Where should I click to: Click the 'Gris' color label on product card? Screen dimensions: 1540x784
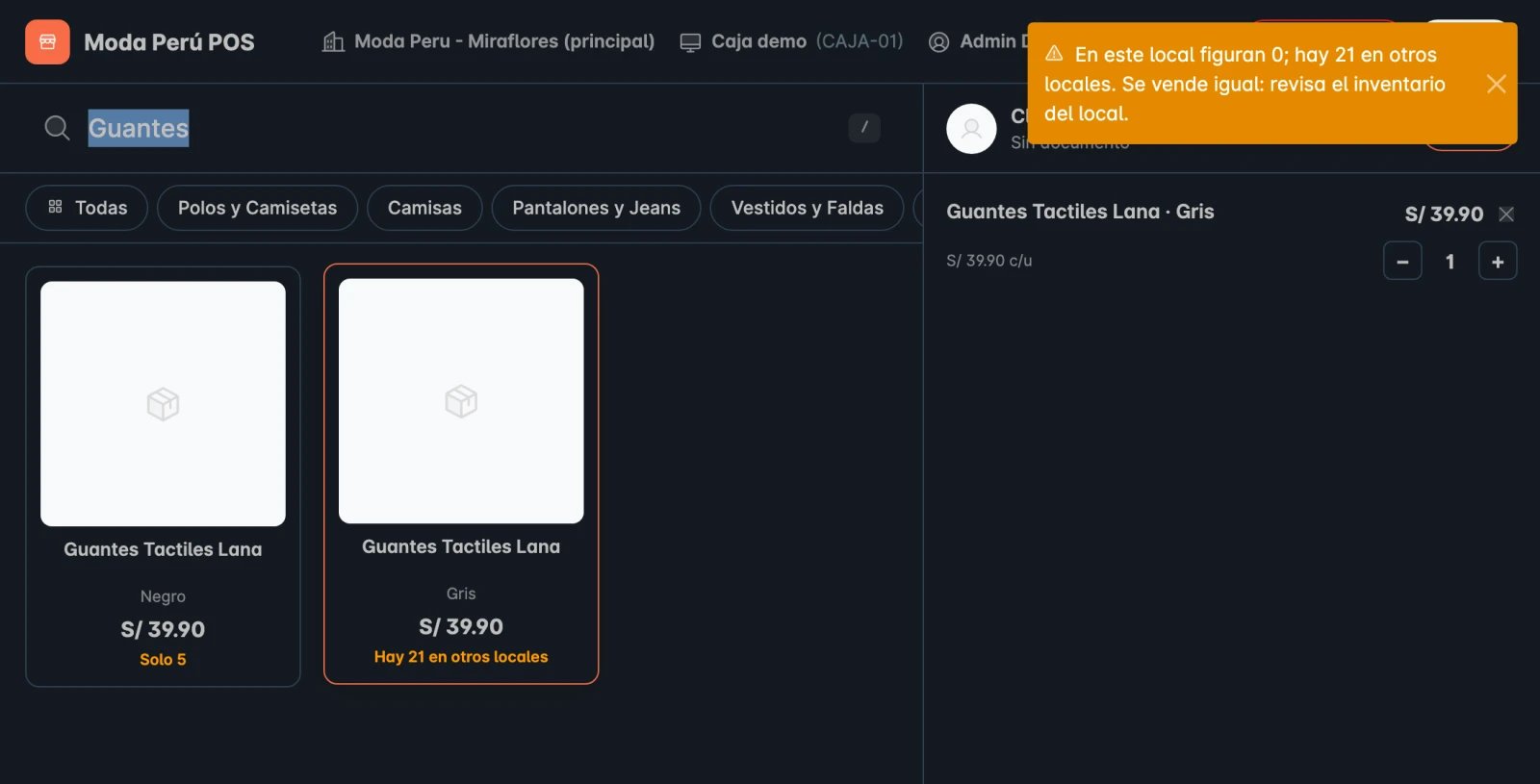point(461,594)
